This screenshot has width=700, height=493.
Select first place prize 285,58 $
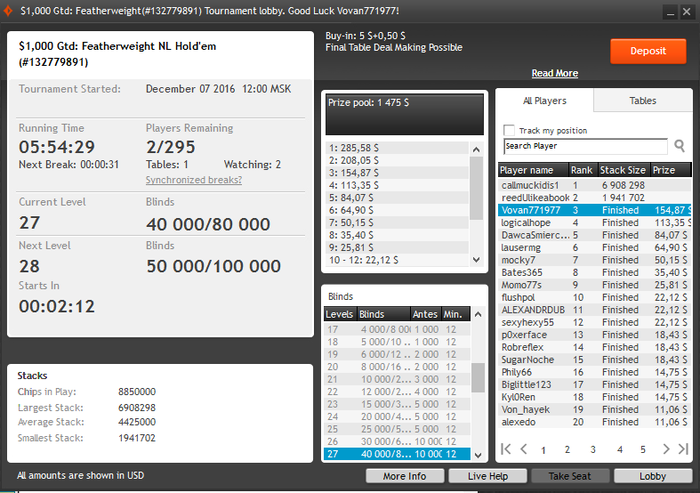(x=397, y=148)
